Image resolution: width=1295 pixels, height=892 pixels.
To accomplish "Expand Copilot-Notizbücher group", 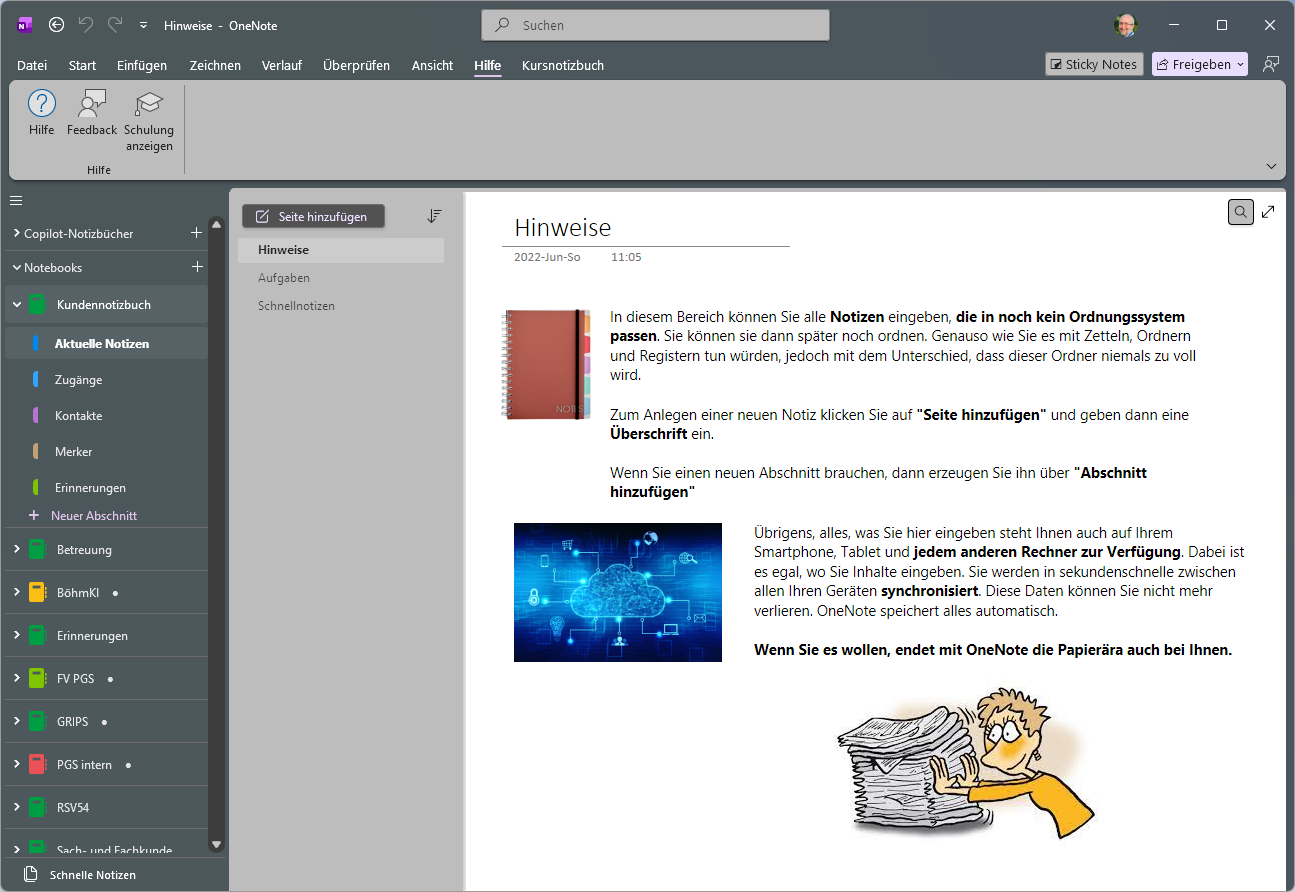I will [16, 233].
